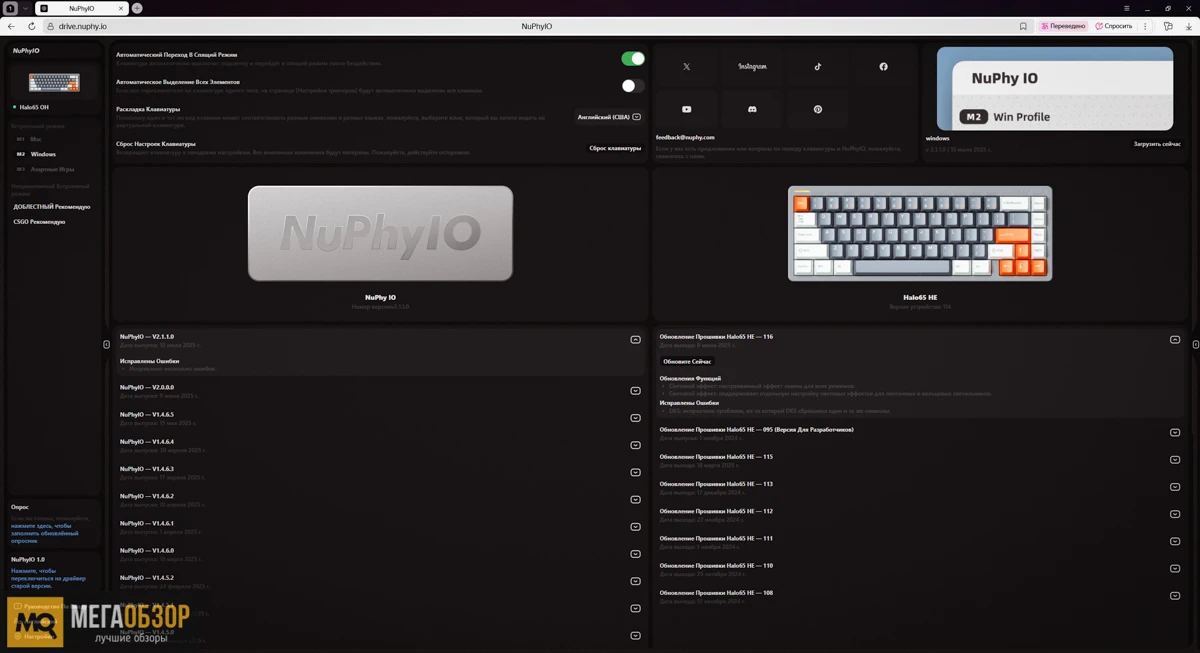Screen dimensions: 1200x653
Task: Click the Halo65 HE keyboard image
Action: (920, 233)
